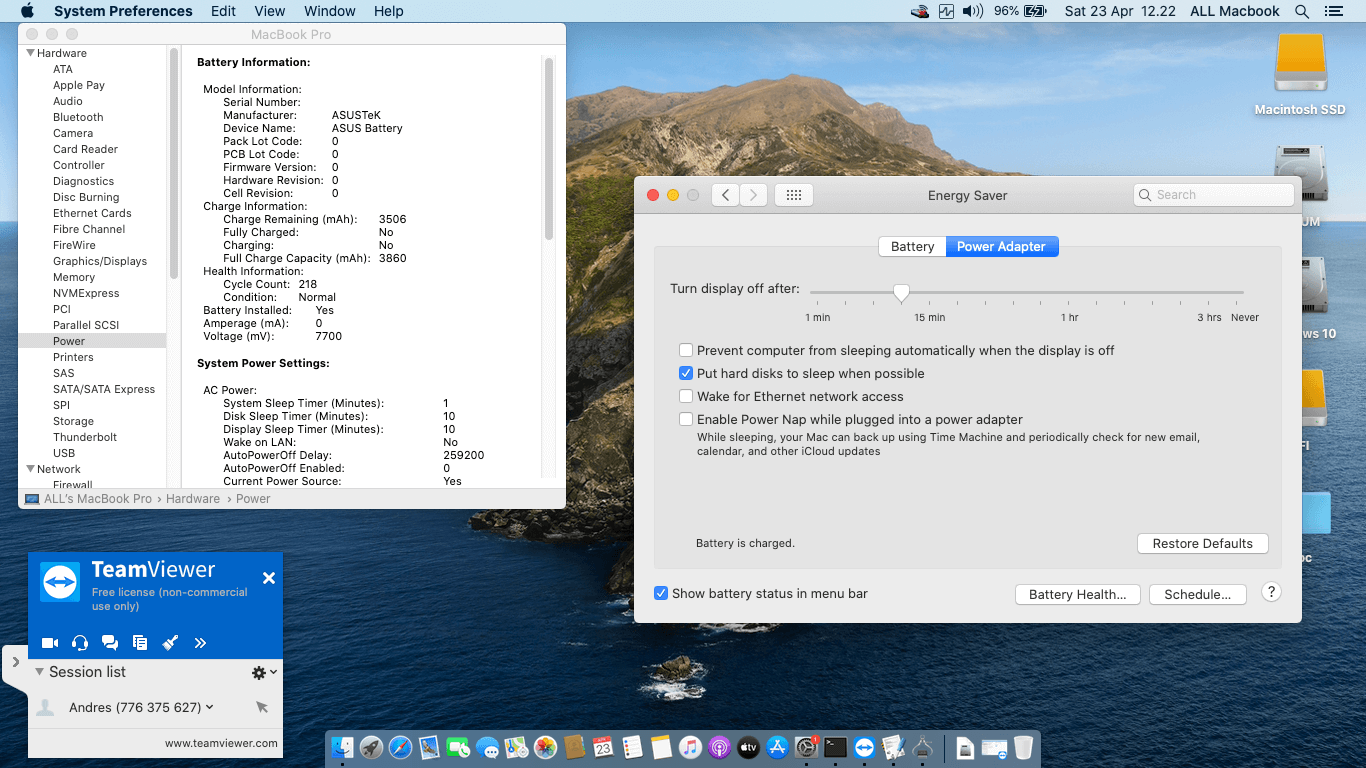Click the Energy Saver help question mark
The width and height of the screenshot is (1366, 768).
(x=1271, y=592)
